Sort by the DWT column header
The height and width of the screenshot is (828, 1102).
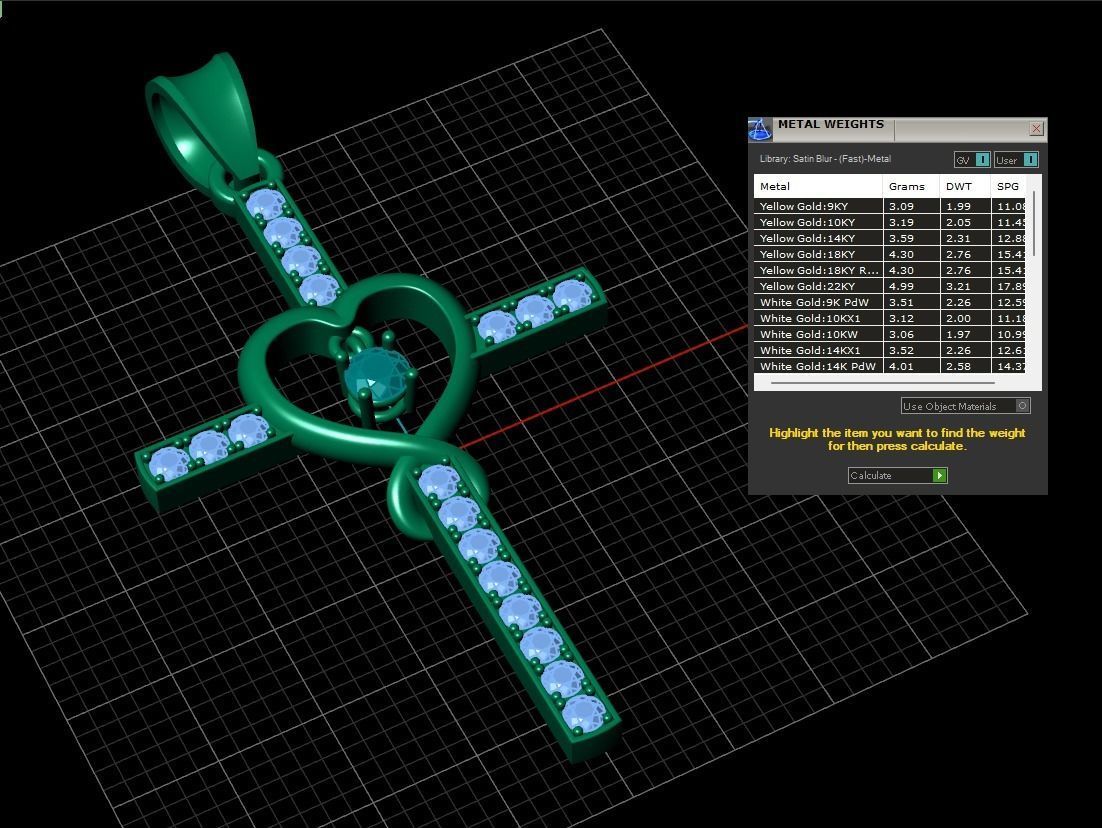coord(965,186)
